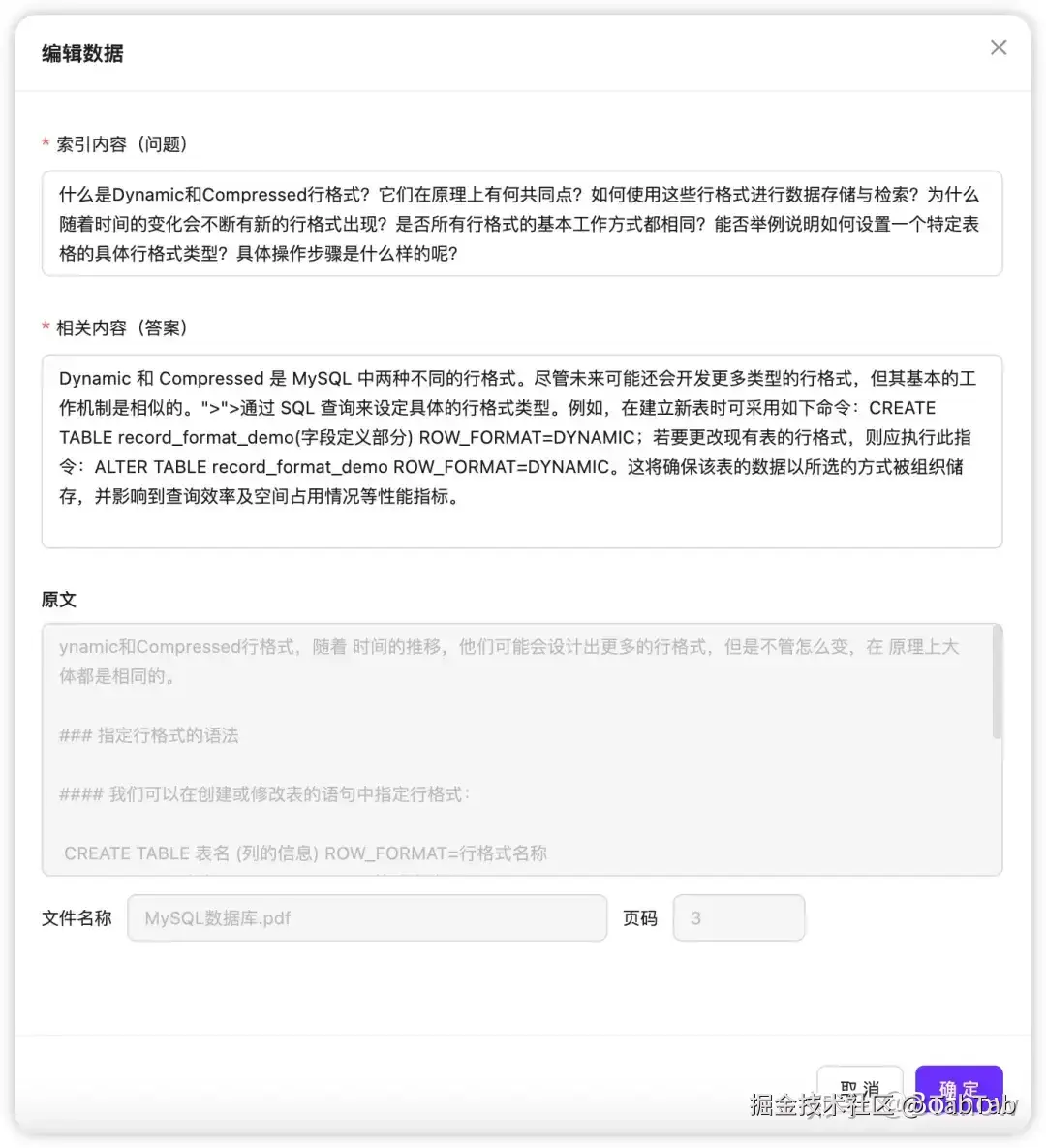The image size is (1046, 1148).
Task: Click the scrollbar of the 原文 box
Action: point(995,678)
